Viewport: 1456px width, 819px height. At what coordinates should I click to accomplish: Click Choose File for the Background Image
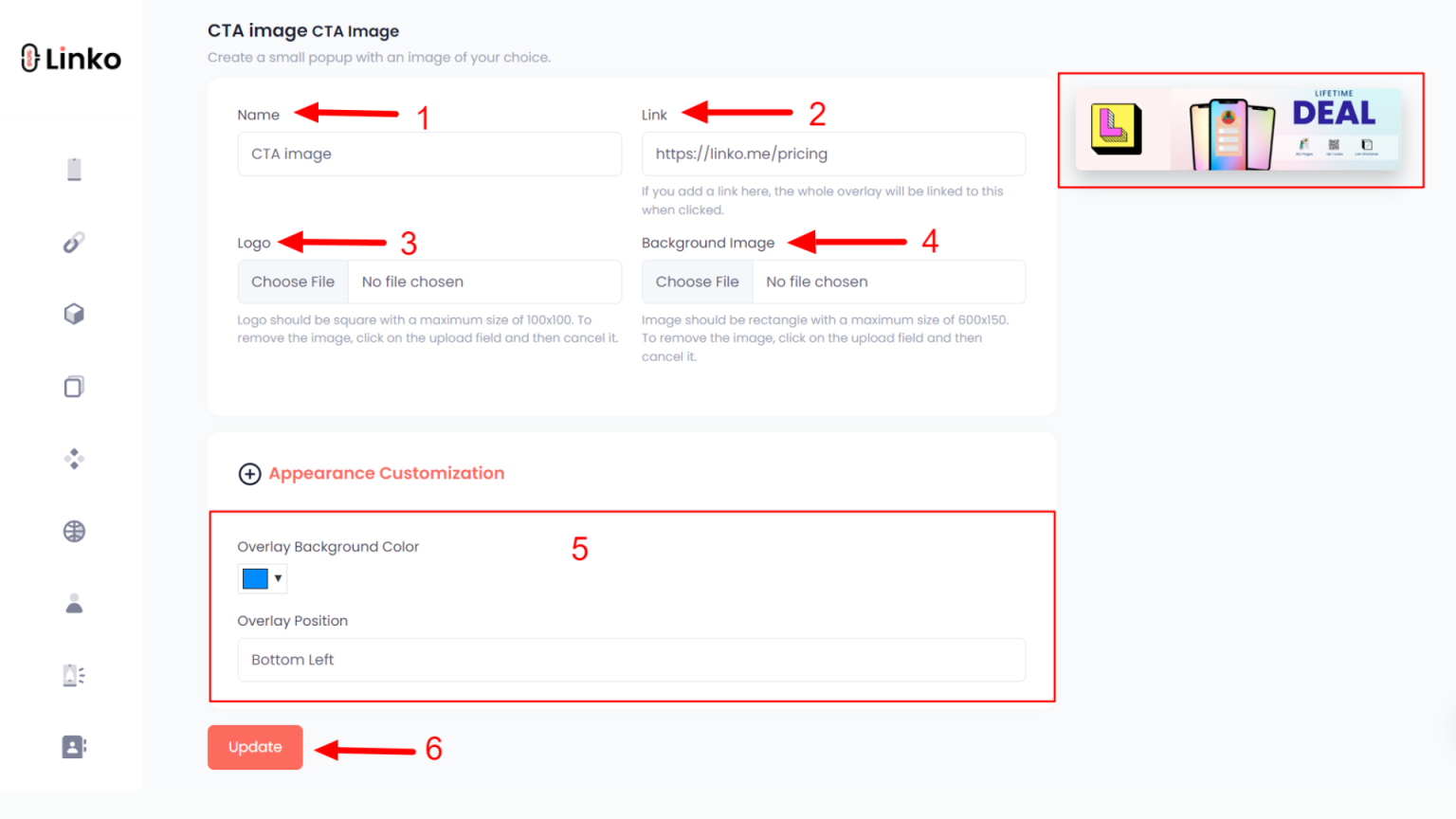coord(697,282)
